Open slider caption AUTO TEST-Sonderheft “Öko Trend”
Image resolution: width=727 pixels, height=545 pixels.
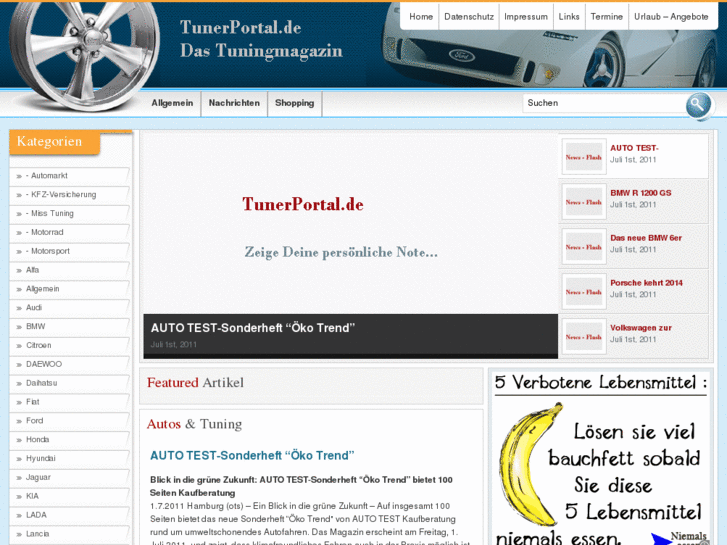pyautogui.click(x=253, y=328)
